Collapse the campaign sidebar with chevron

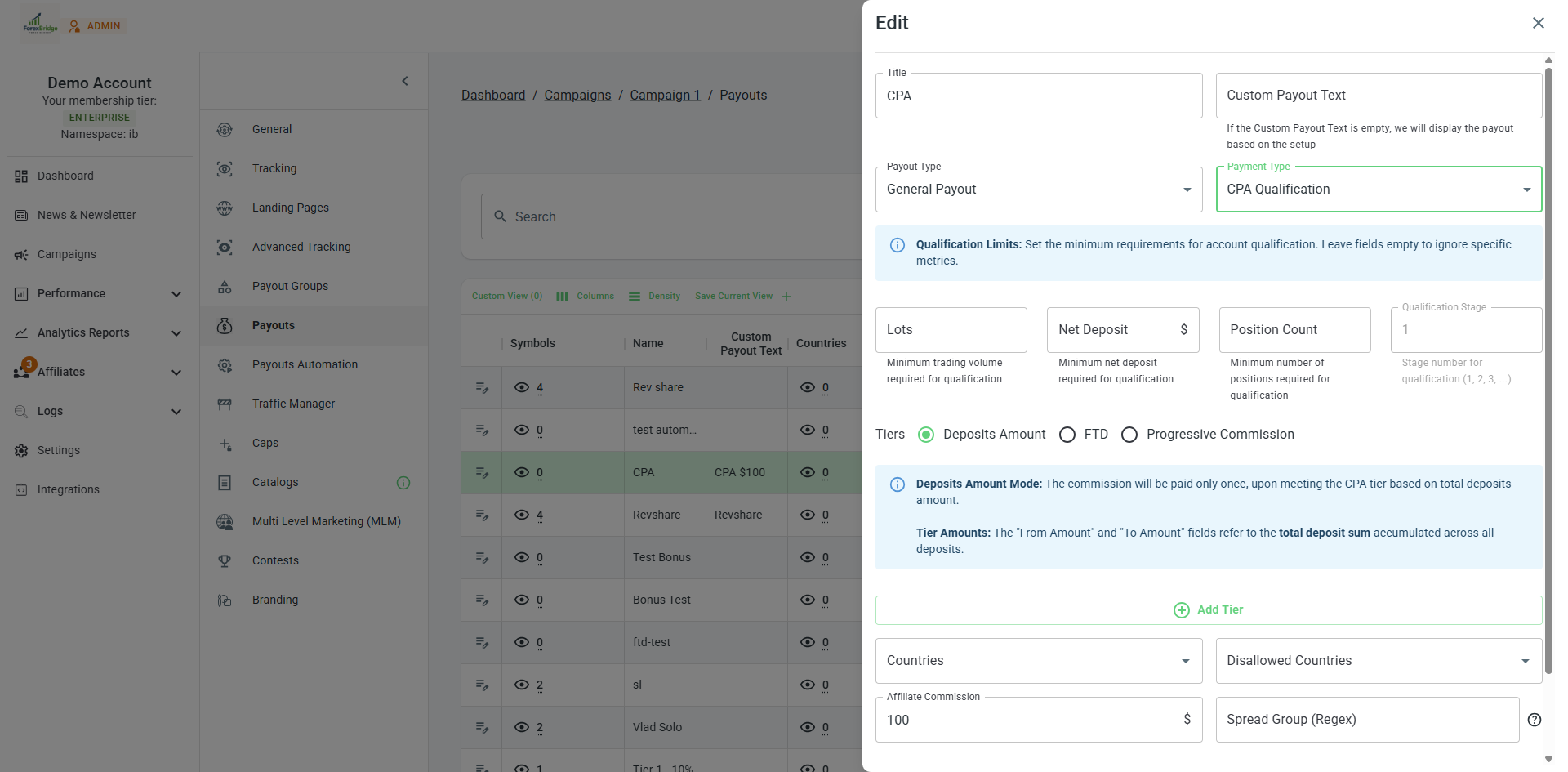(405, 81)
